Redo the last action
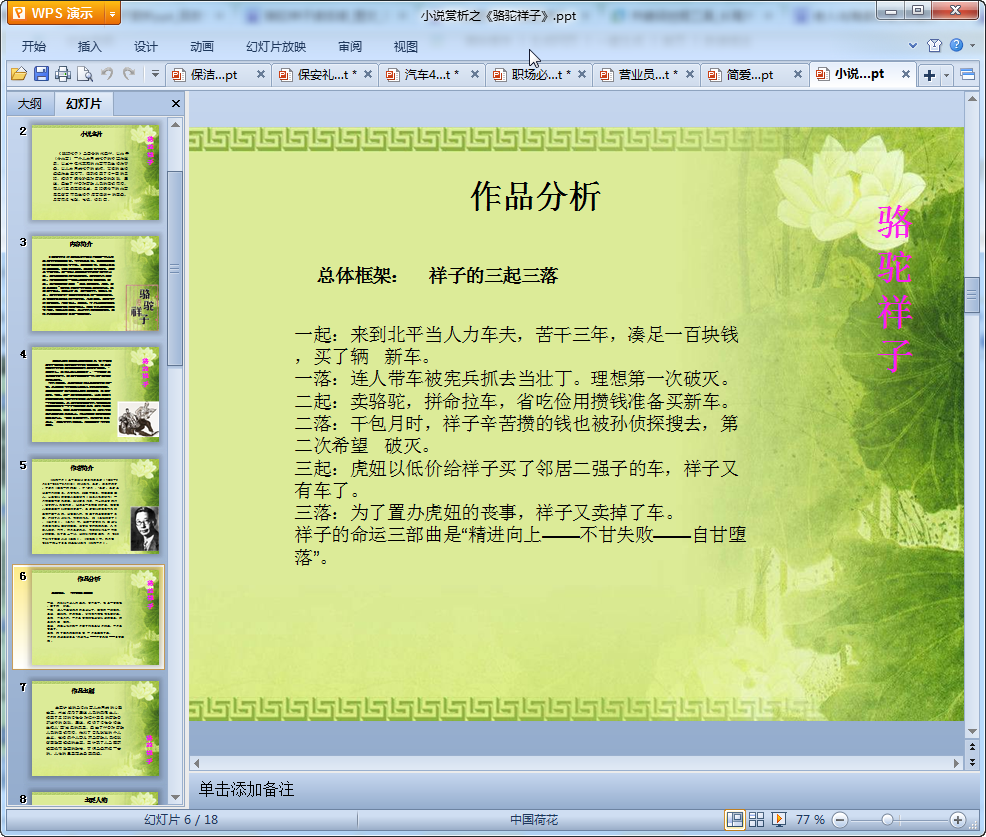 click(129, 74)
